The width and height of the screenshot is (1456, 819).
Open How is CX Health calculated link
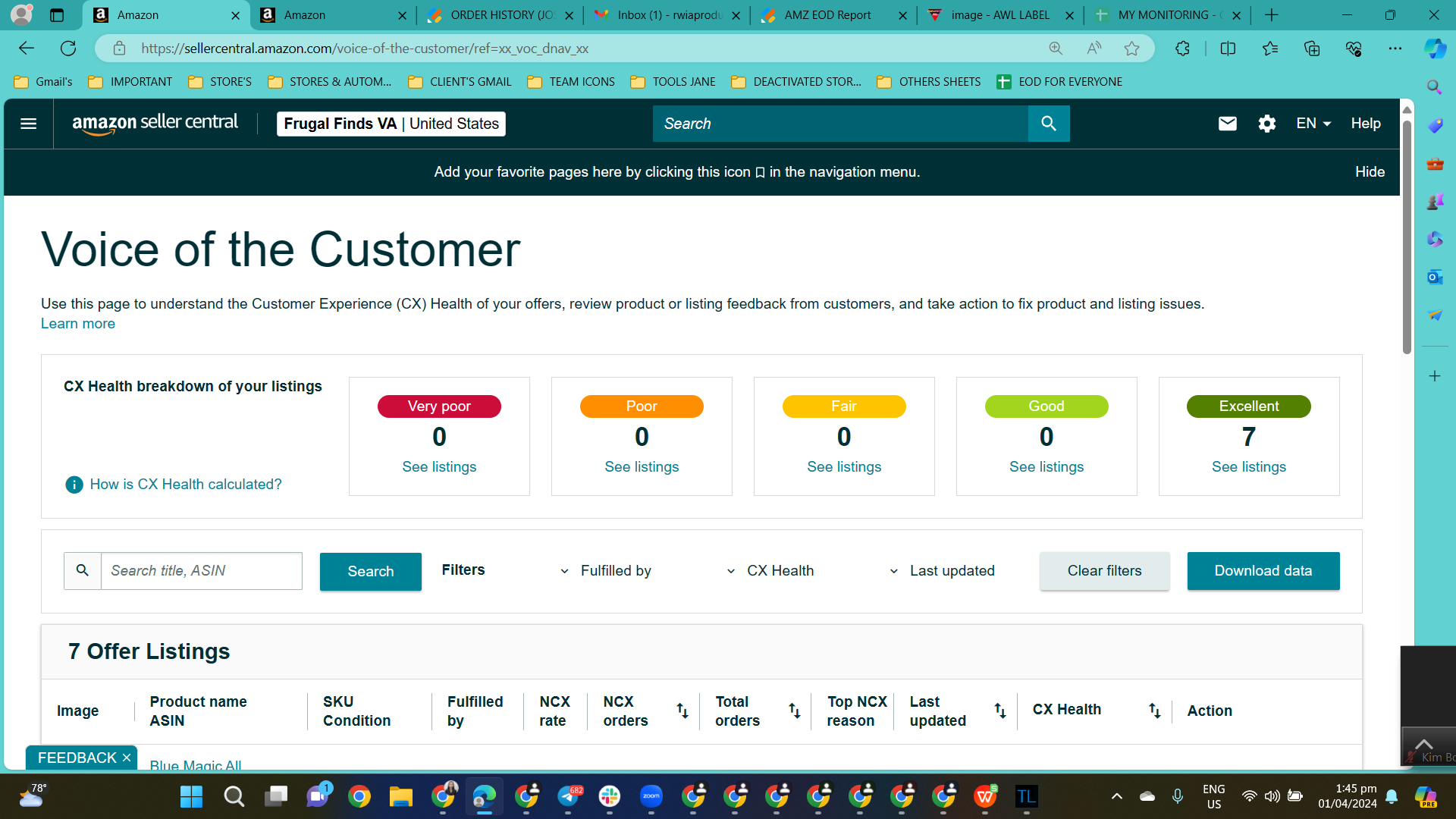186,485
